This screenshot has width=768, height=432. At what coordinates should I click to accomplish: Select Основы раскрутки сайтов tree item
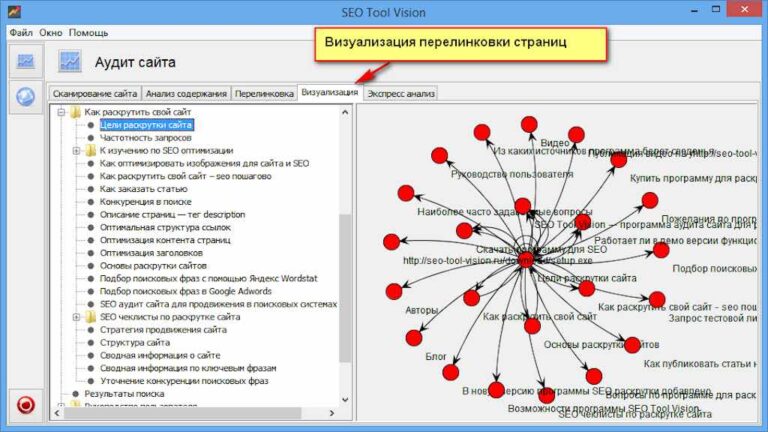[153, 265]
